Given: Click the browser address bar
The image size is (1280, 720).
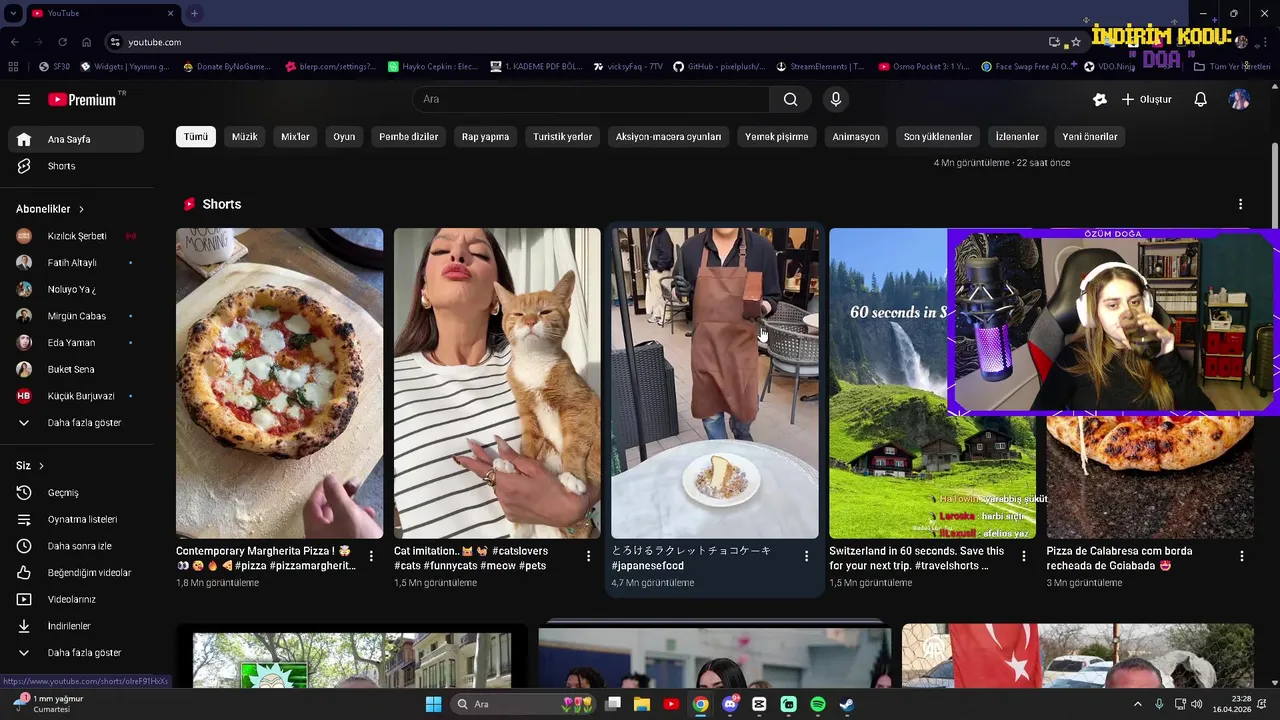Looking at the screenshot, I should pyautogui.click(x=580, y=42).
